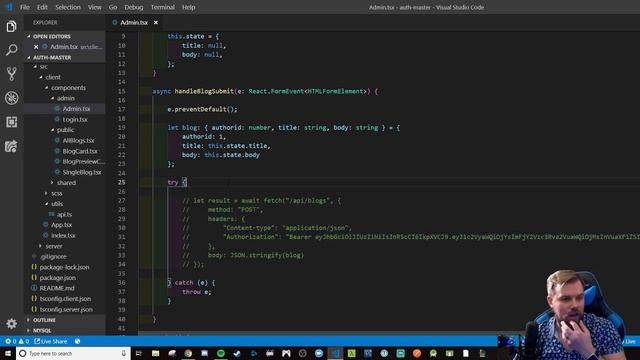Open the Edit menu

click(x=42, y=7)
